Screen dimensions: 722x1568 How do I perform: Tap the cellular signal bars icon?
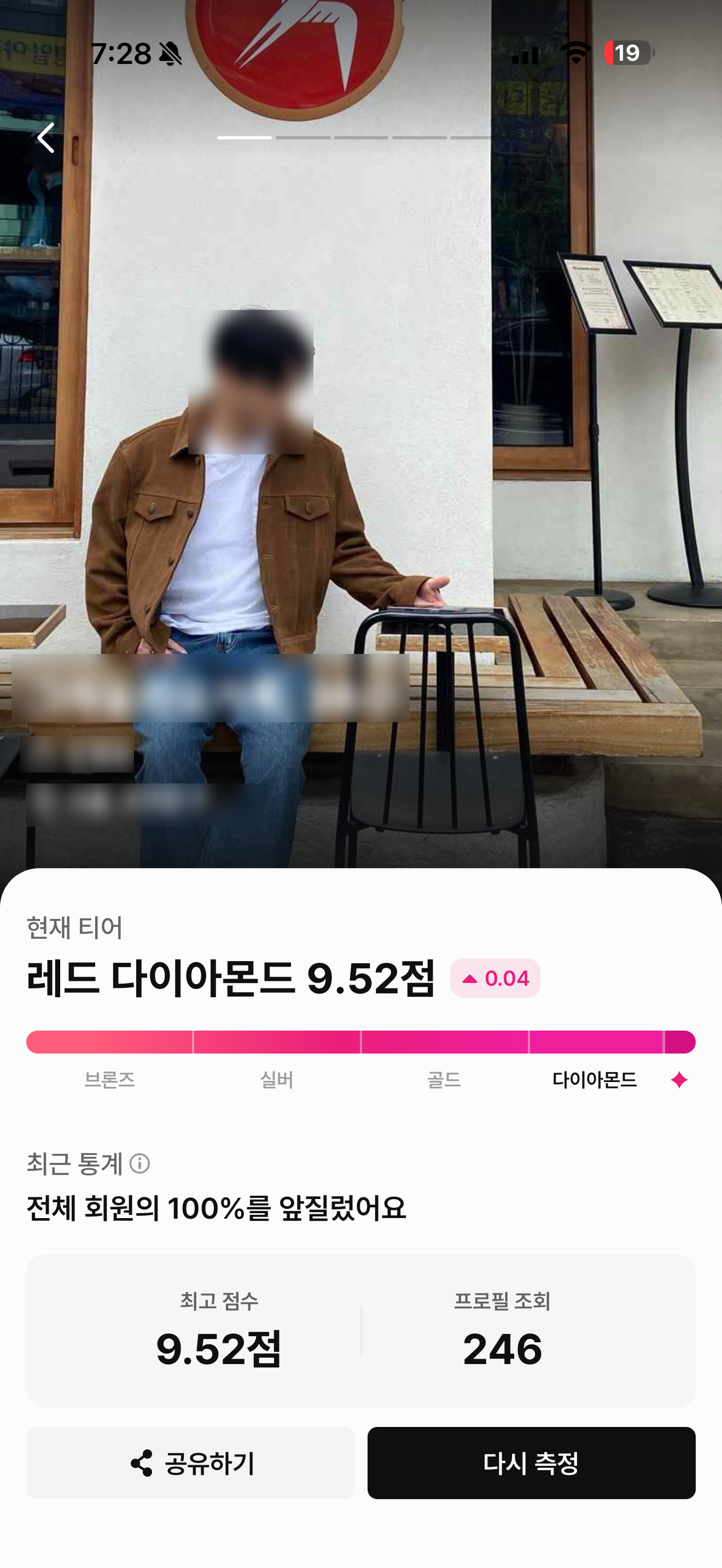coord(526,55)
